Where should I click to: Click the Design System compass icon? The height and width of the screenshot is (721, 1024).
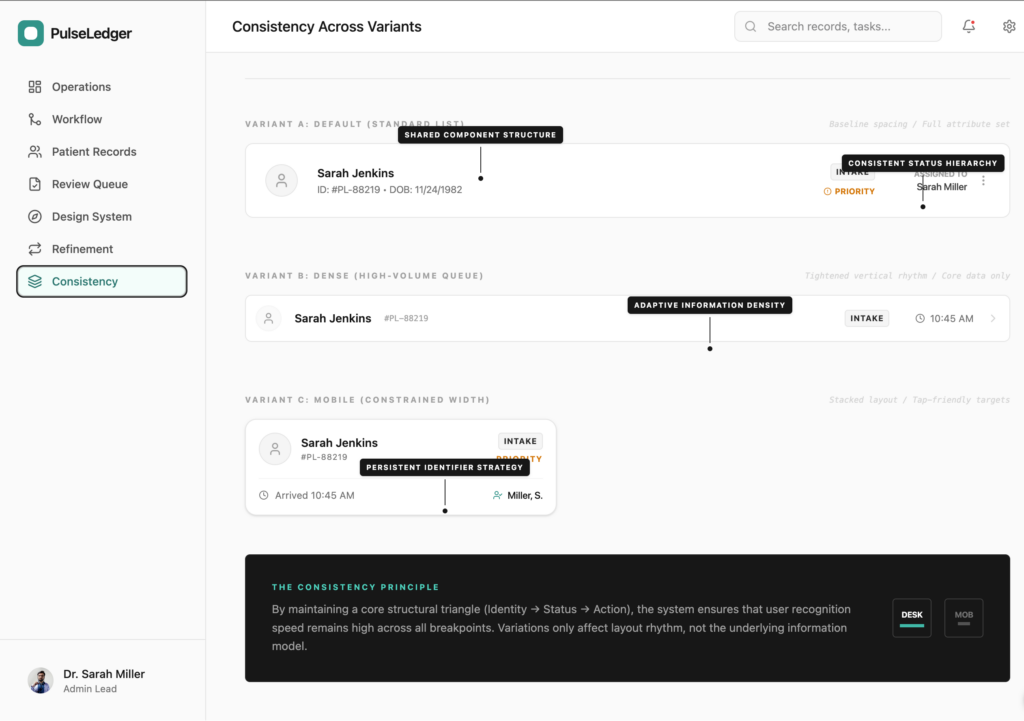click(x=35, y=216)
